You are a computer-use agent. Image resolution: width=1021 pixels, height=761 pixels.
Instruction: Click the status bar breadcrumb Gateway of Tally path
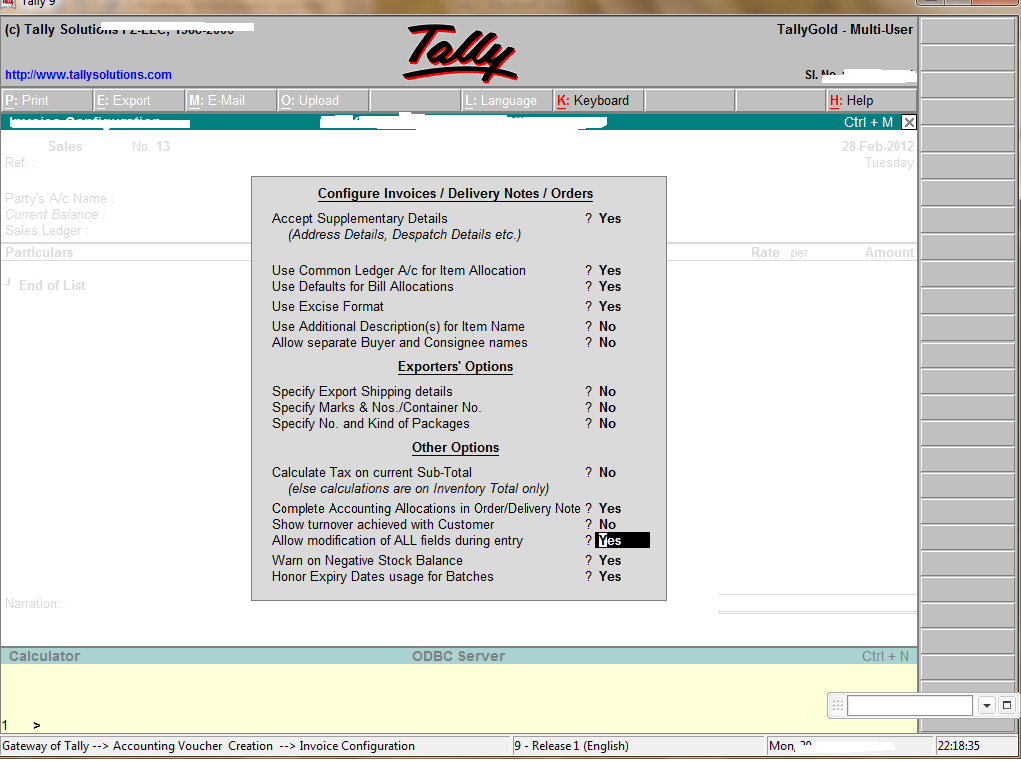[x=208, y=746]
